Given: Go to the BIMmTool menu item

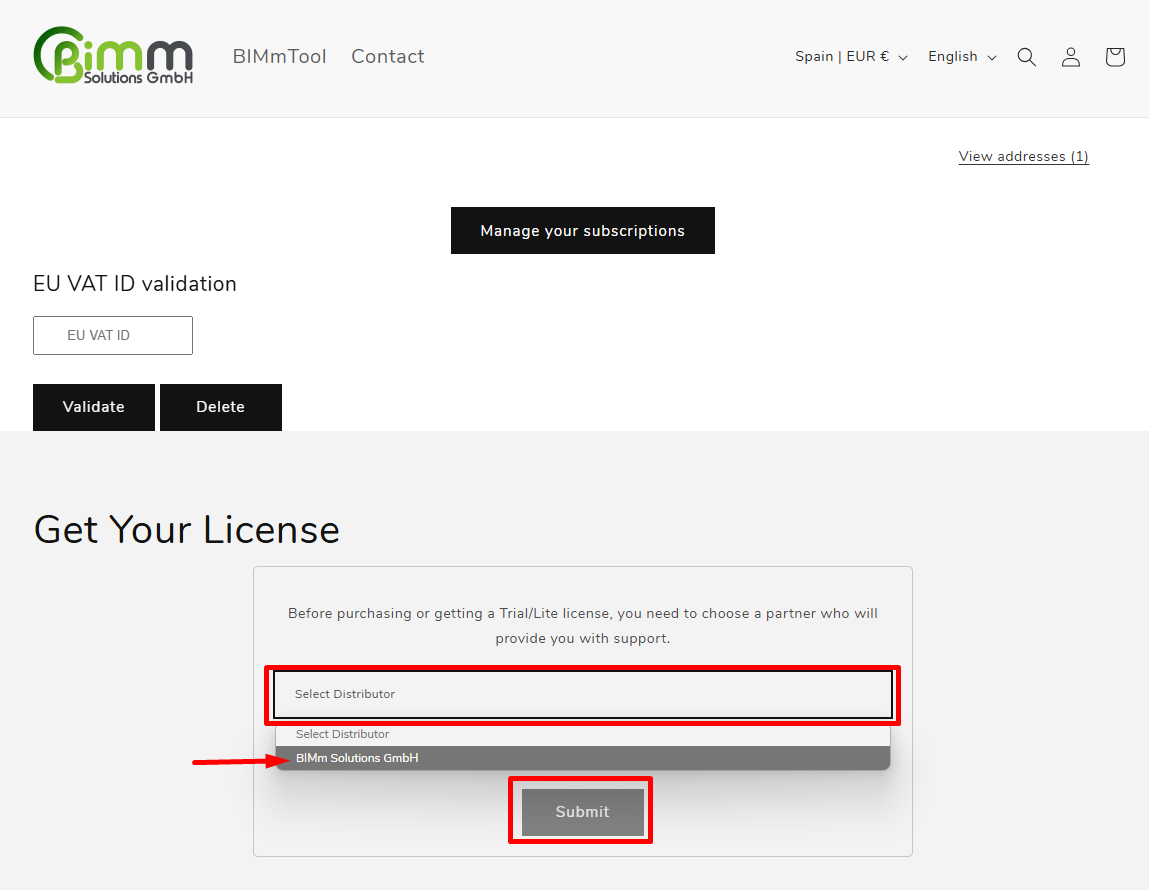Looking at the screenshot, I should point(279,57).
